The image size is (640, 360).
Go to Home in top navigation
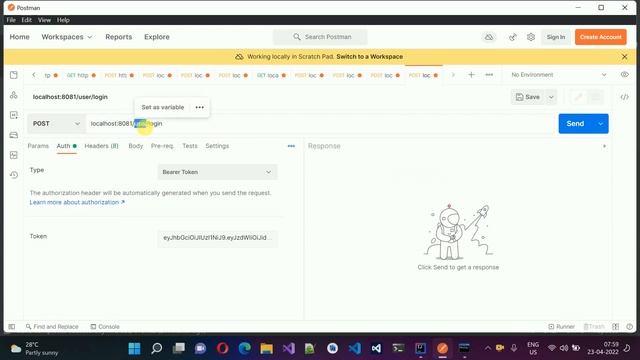tap(20, 37)
